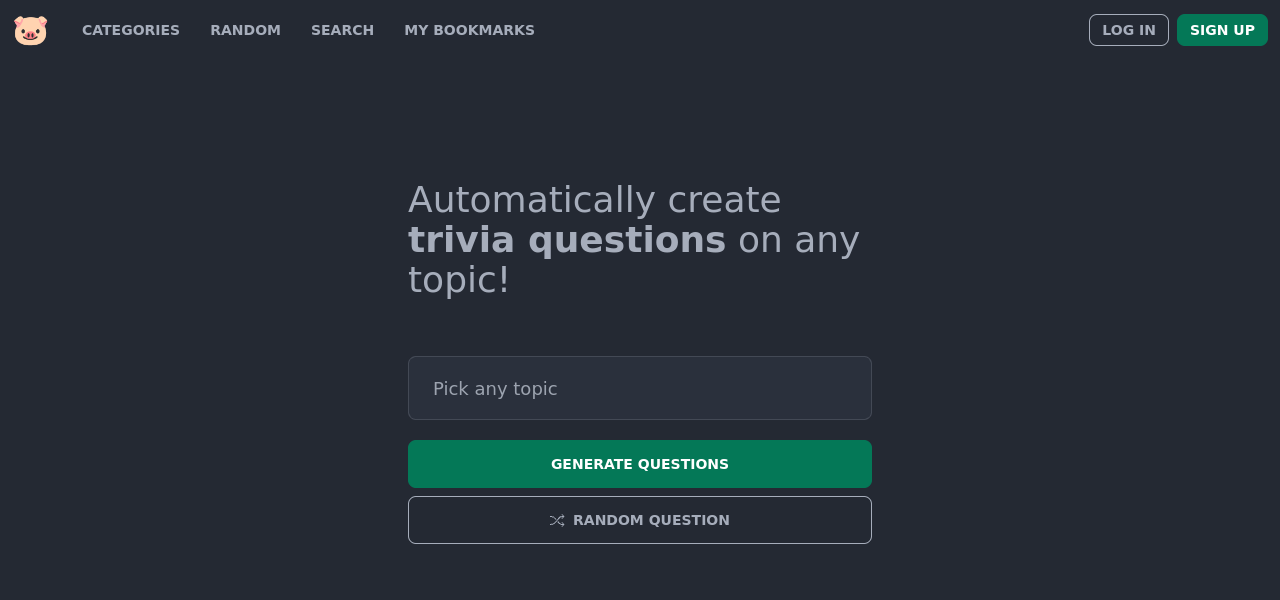Click the bold "trivia questions" headline text

566,240
